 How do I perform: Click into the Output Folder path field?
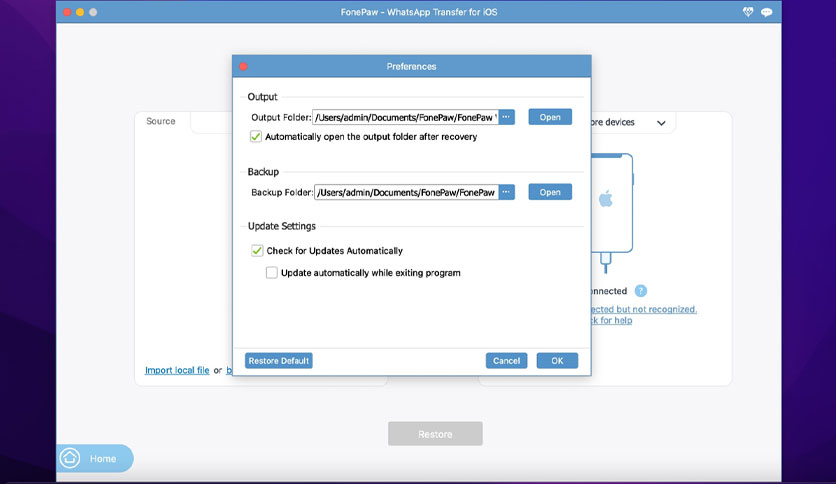[406, 117]
